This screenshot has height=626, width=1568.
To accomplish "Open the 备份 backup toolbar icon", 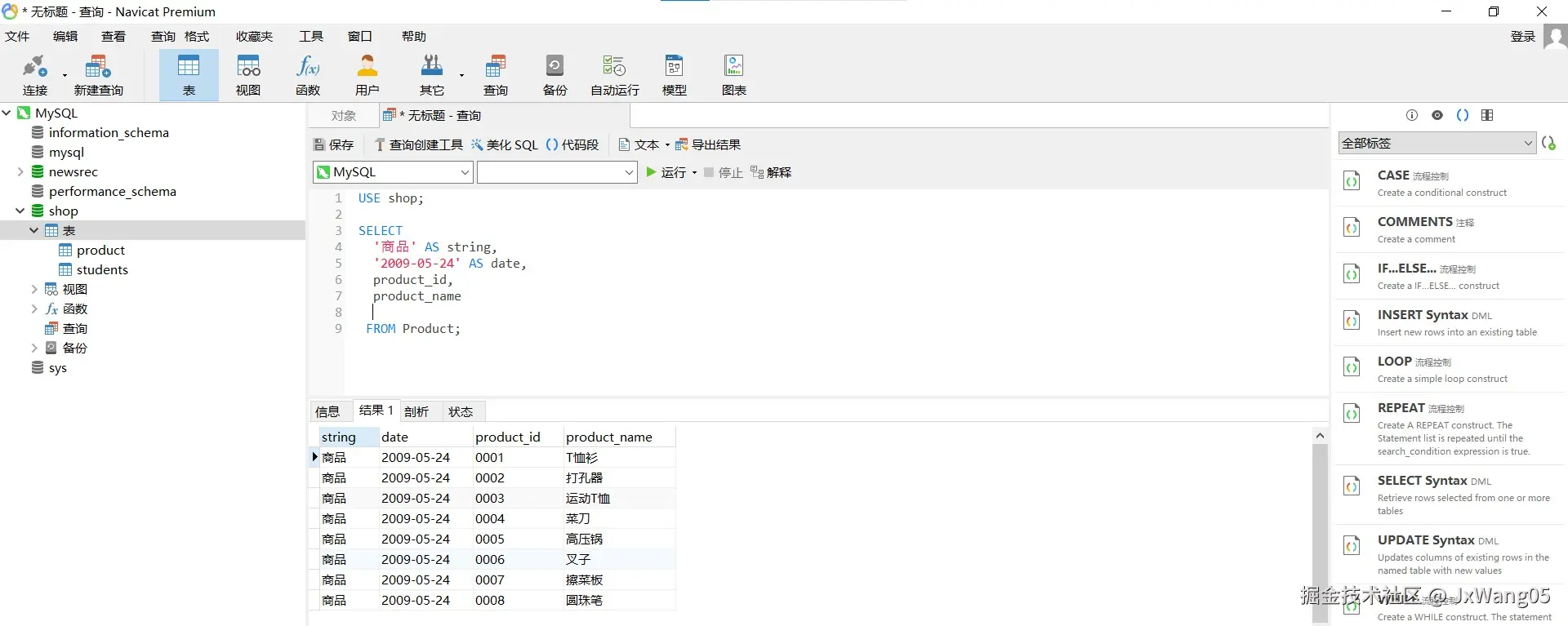I will point(555,74).
